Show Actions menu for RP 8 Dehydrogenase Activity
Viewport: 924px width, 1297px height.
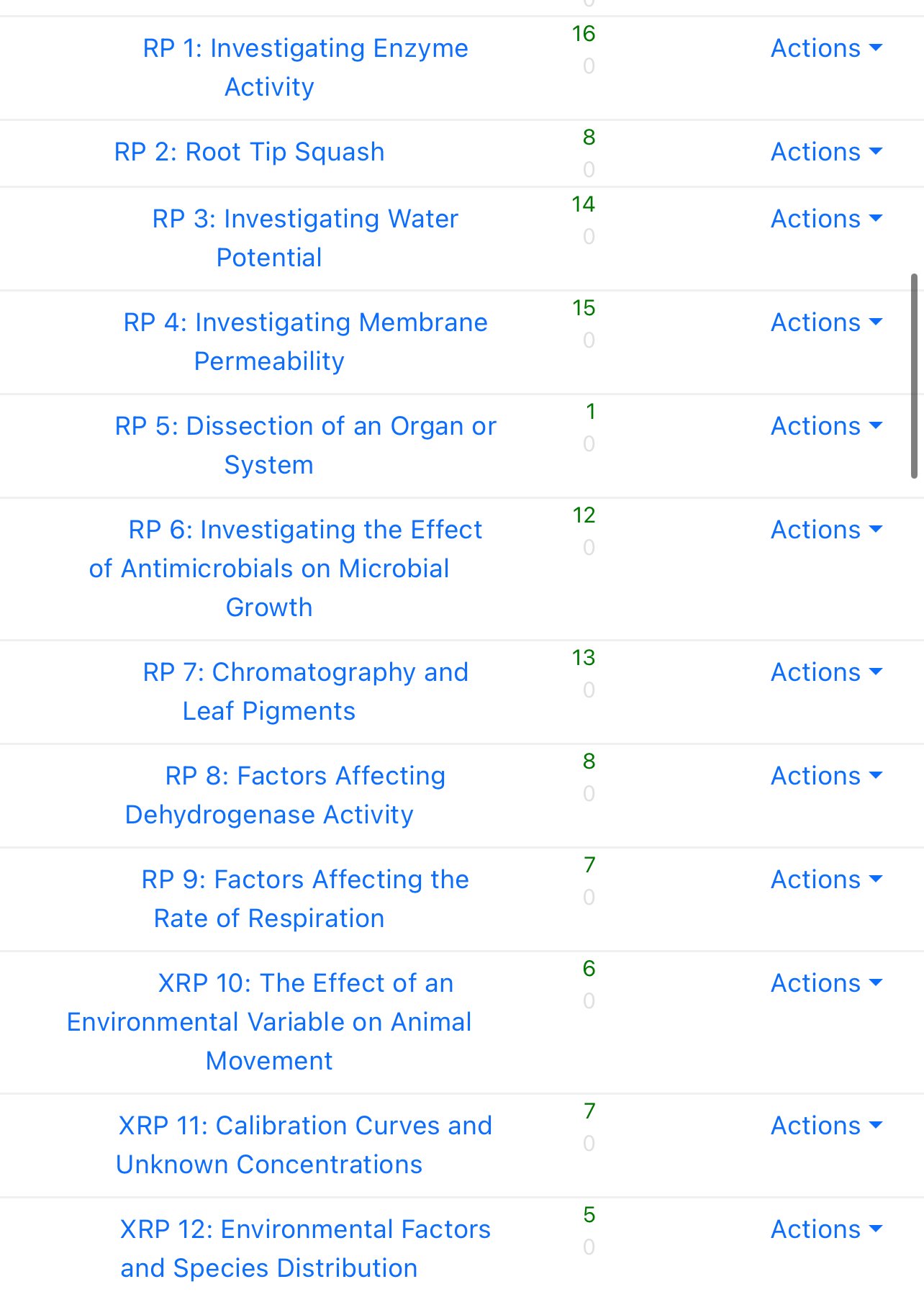pos(826,776)
